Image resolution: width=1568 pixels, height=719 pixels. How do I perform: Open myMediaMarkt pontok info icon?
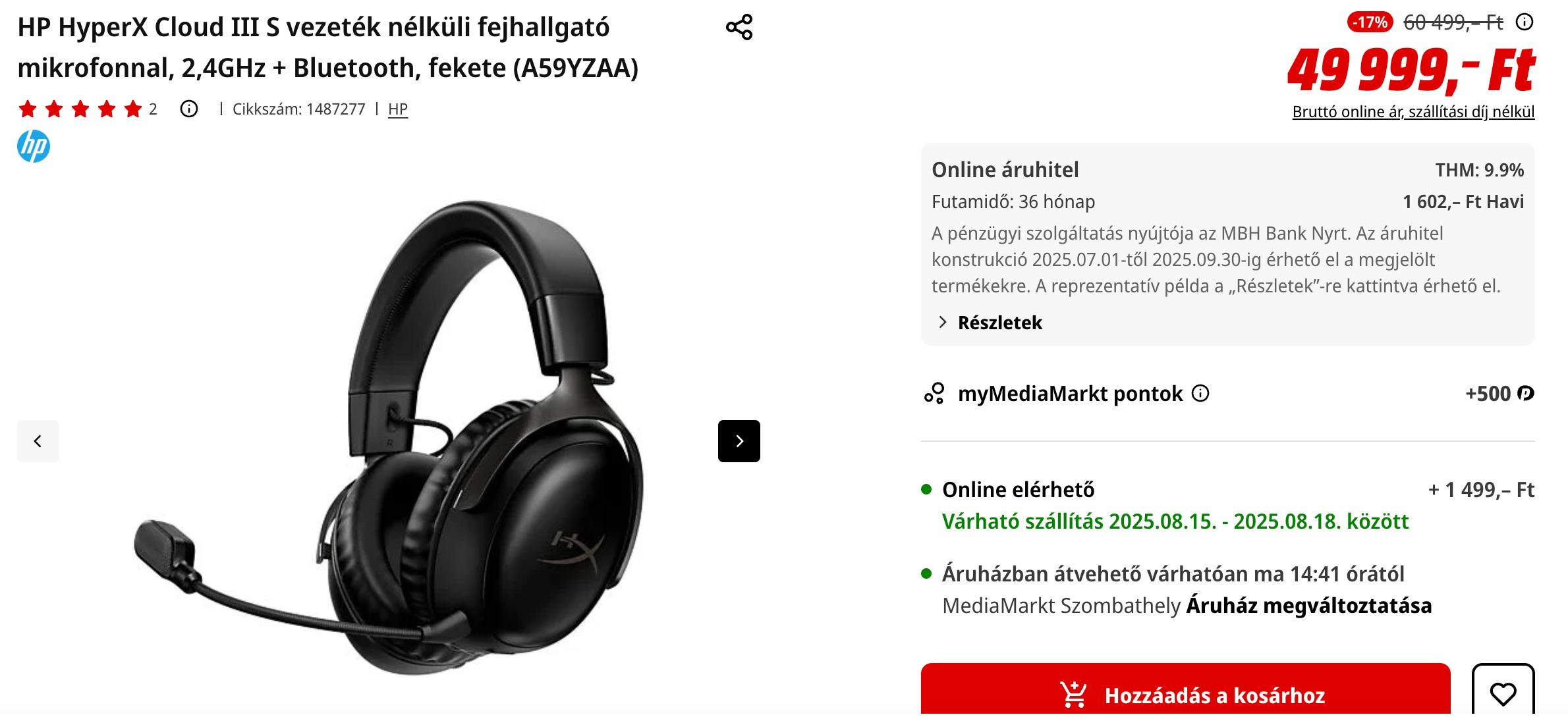[1201, 393]
